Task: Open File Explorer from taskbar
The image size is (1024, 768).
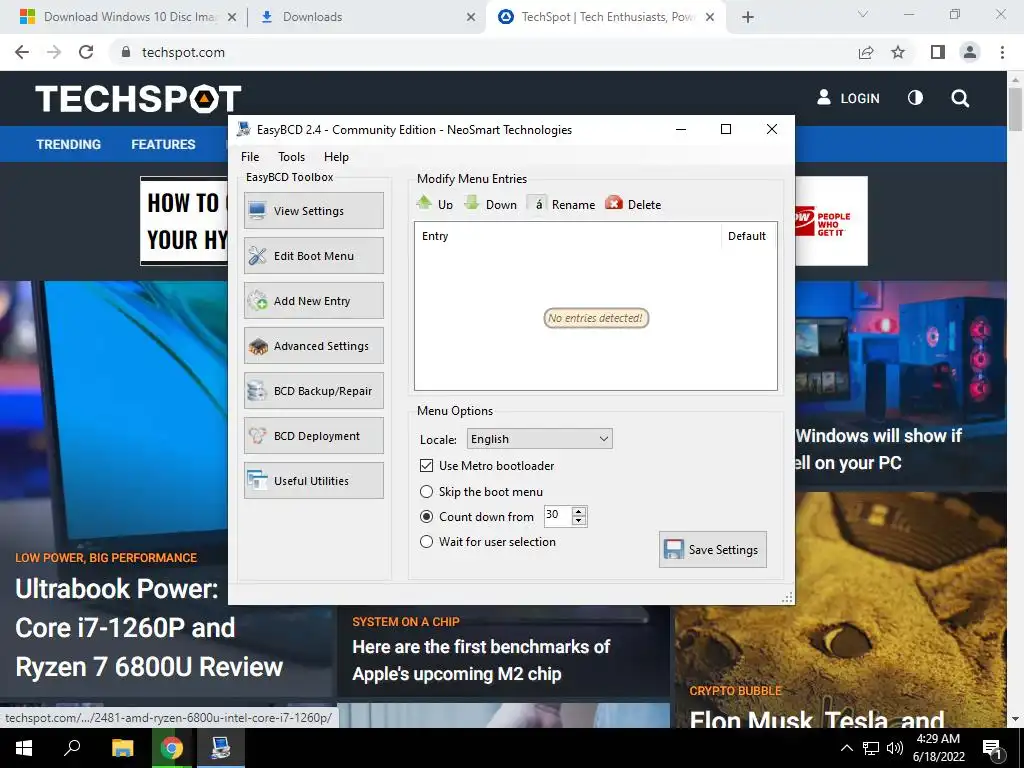Action: click(x=122, y=748)
